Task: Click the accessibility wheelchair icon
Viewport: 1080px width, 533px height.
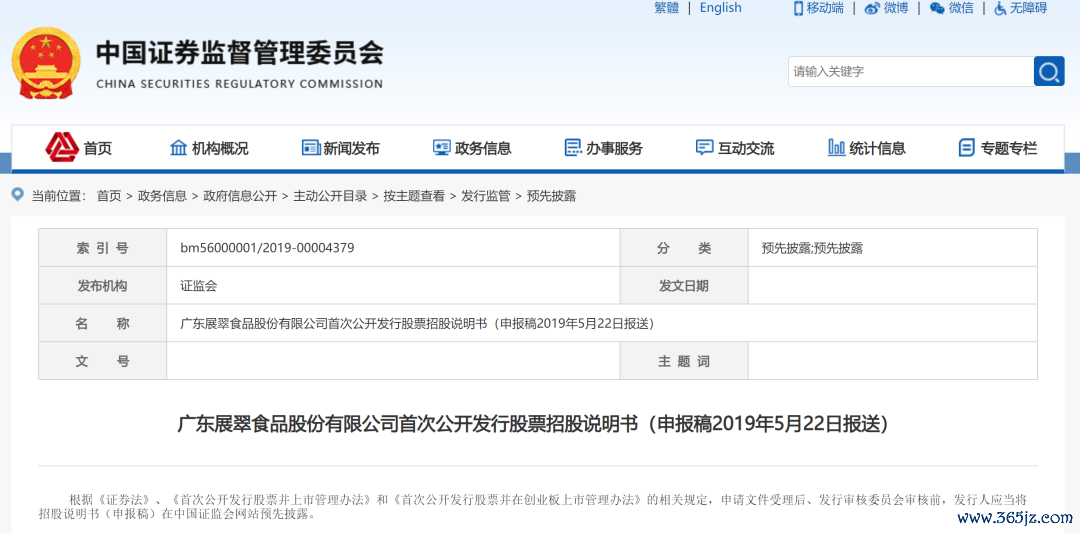Action: [999, 8]
